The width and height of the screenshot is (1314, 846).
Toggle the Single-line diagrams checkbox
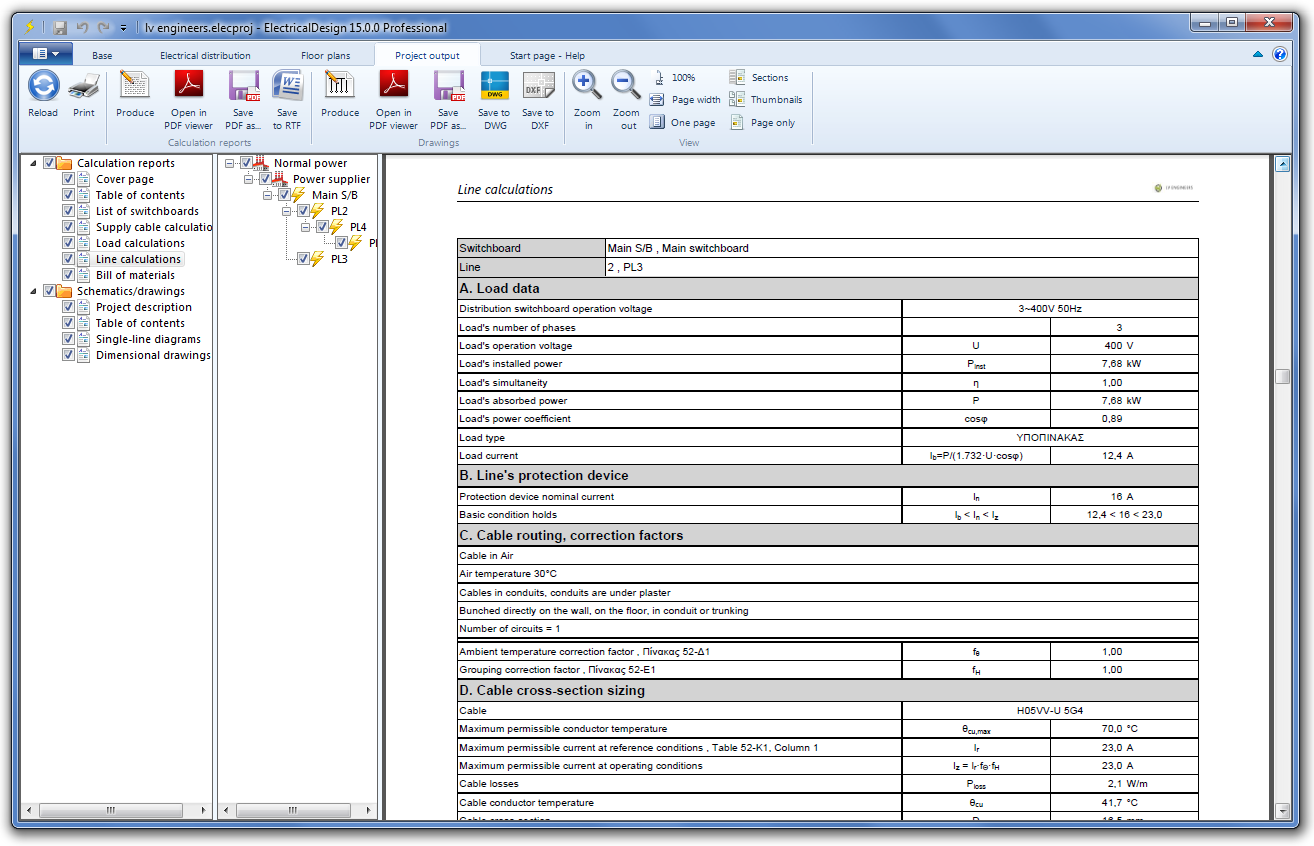click(68, 339)
